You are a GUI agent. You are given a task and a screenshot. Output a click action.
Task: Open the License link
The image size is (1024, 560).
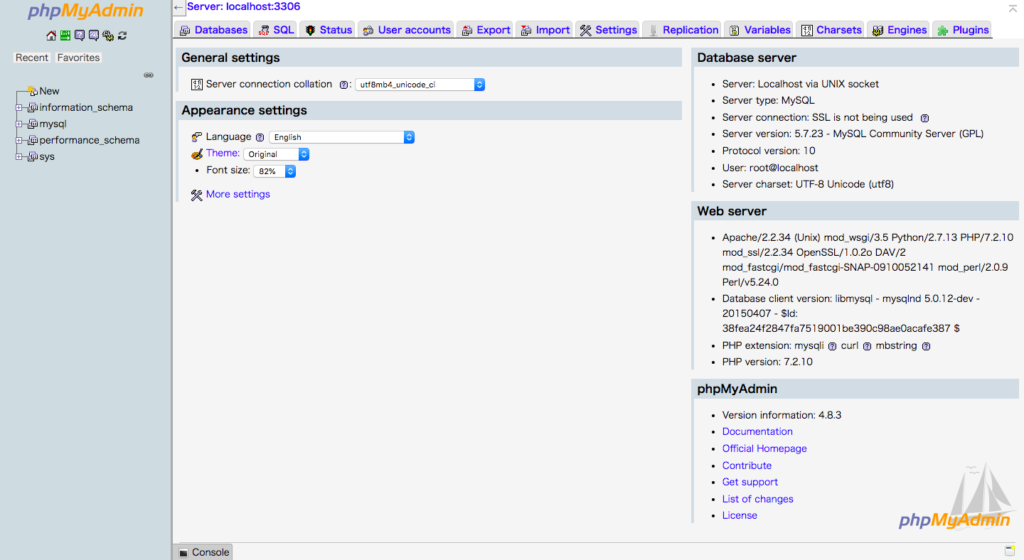[x=739, y=515]
